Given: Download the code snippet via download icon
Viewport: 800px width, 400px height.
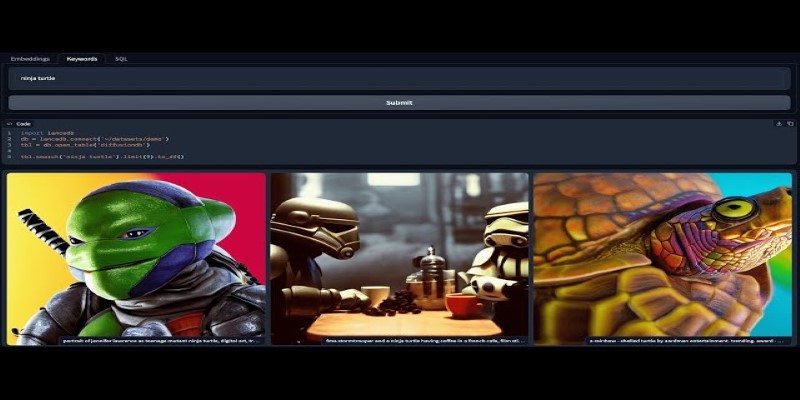Looking at the screenshot, I should (779, 124).
